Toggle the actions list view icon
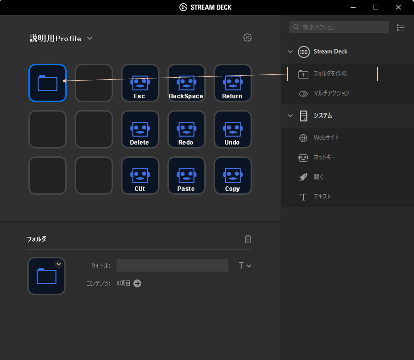The image size is (414, 360). [400, 27]
